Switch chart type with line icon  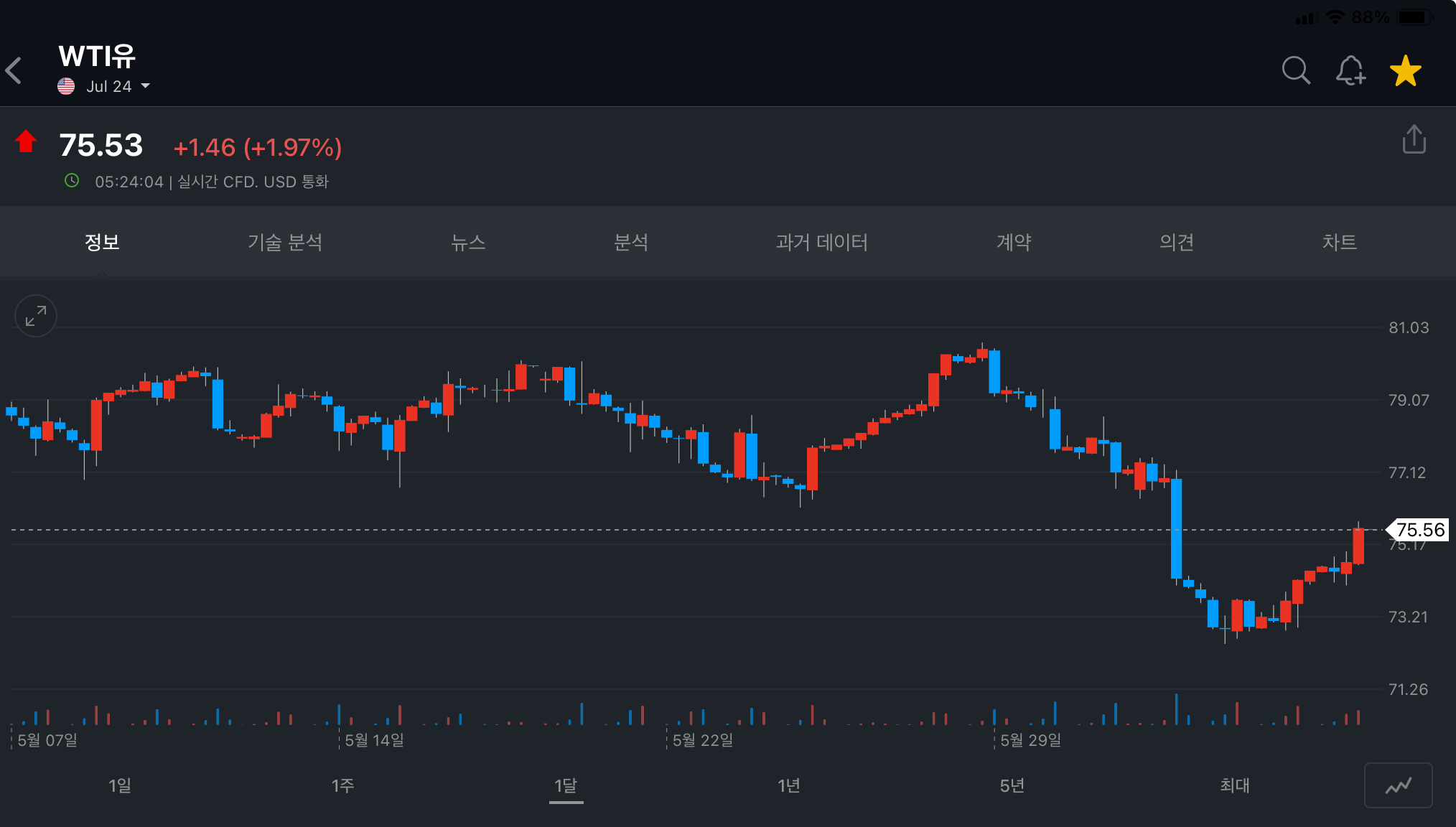click(x=1398, y=785)
